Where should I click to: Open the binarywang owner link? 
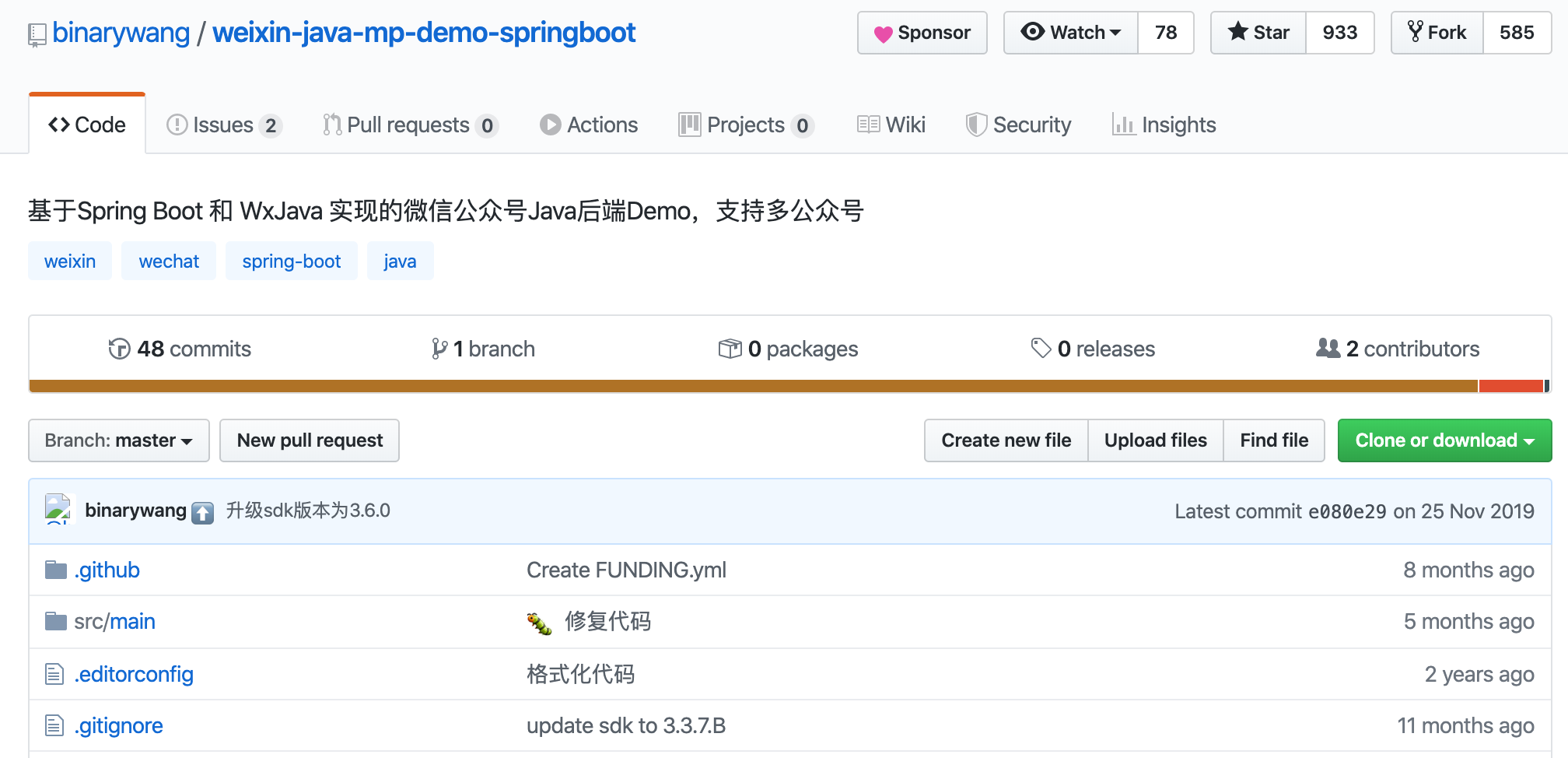pos(121,33)
